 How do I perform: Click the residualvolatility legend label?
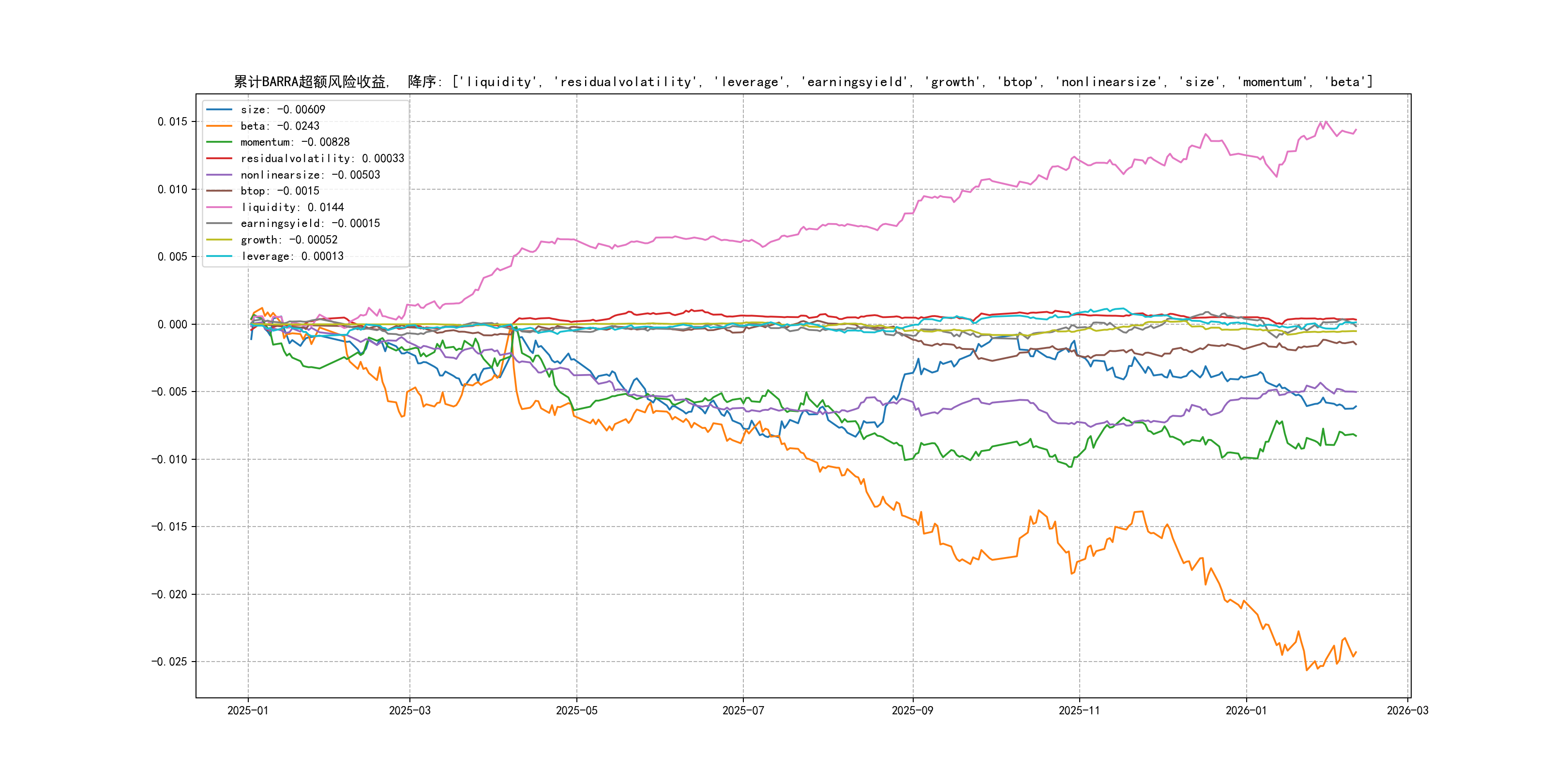pos(322,158)
